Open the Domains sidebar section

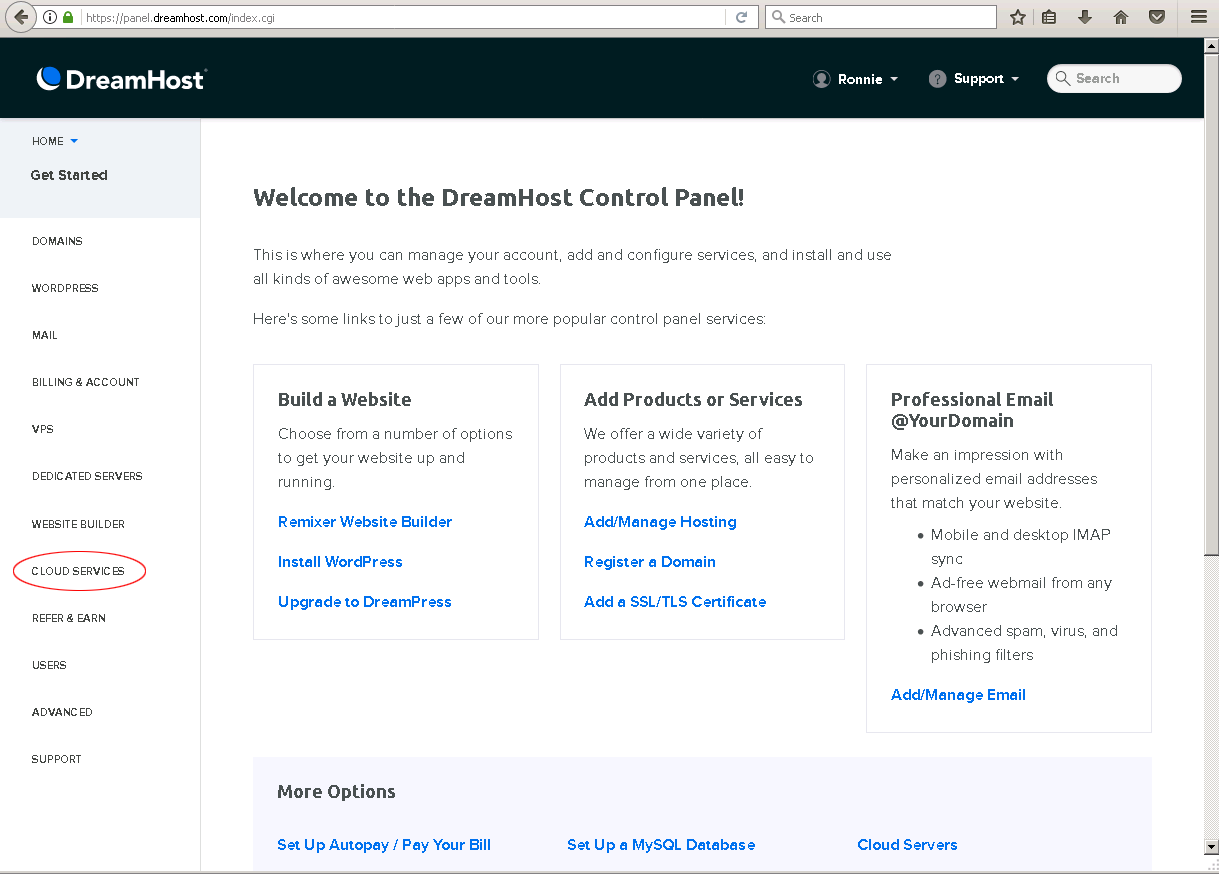click(x=57, y=241)
